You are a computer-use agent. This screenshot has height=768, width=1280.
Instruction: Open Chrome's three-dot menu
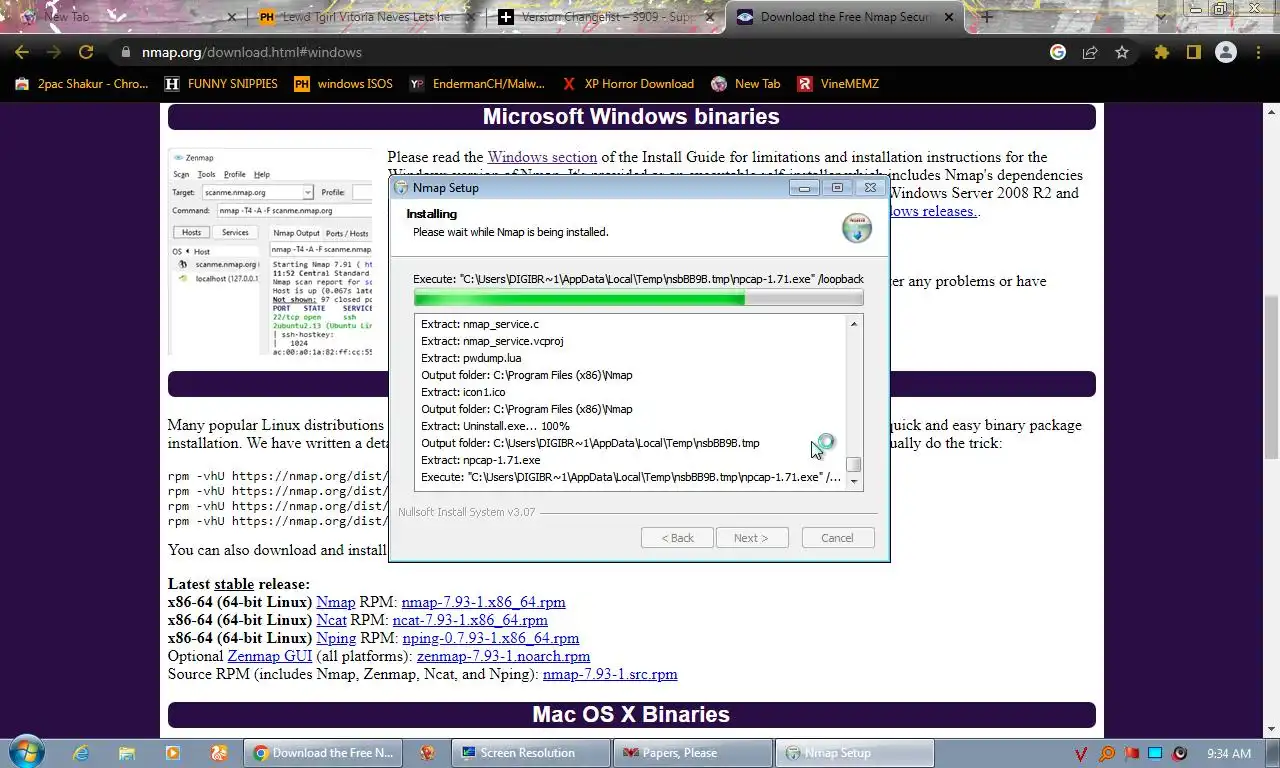(1258, 52)
